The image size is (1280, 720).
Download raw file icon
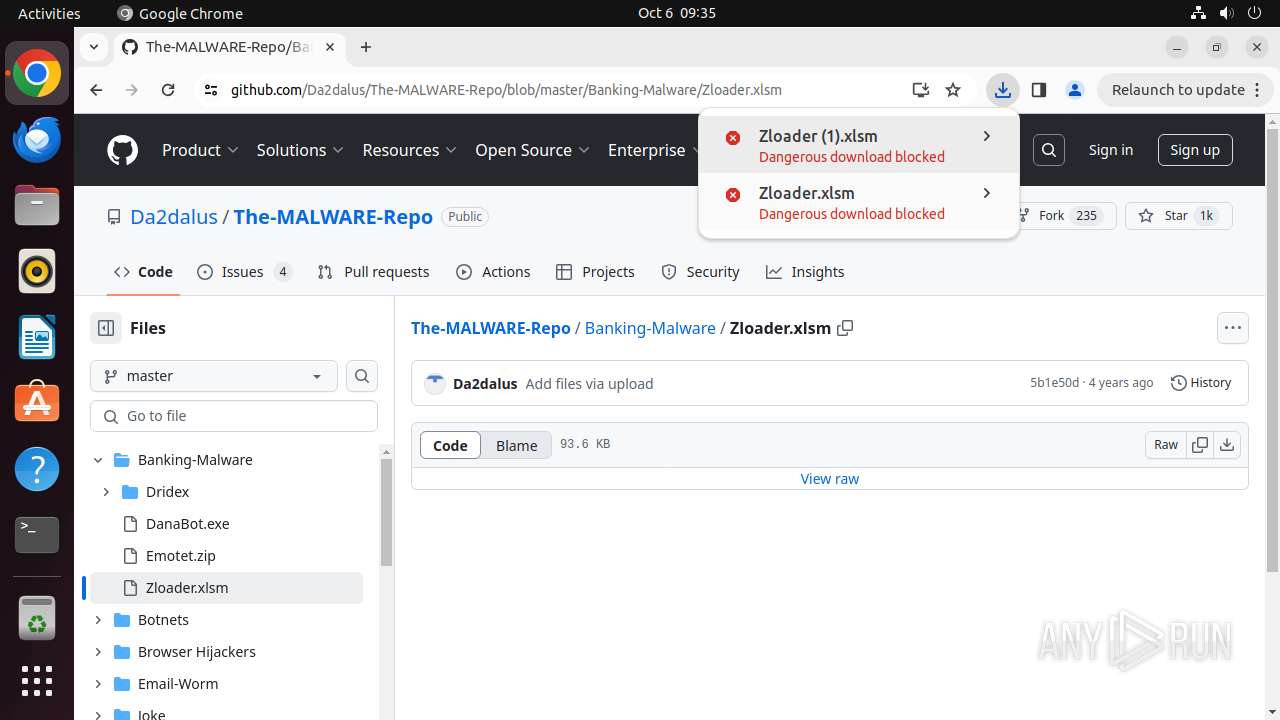pyautogui.click(x=1227, y=445)
